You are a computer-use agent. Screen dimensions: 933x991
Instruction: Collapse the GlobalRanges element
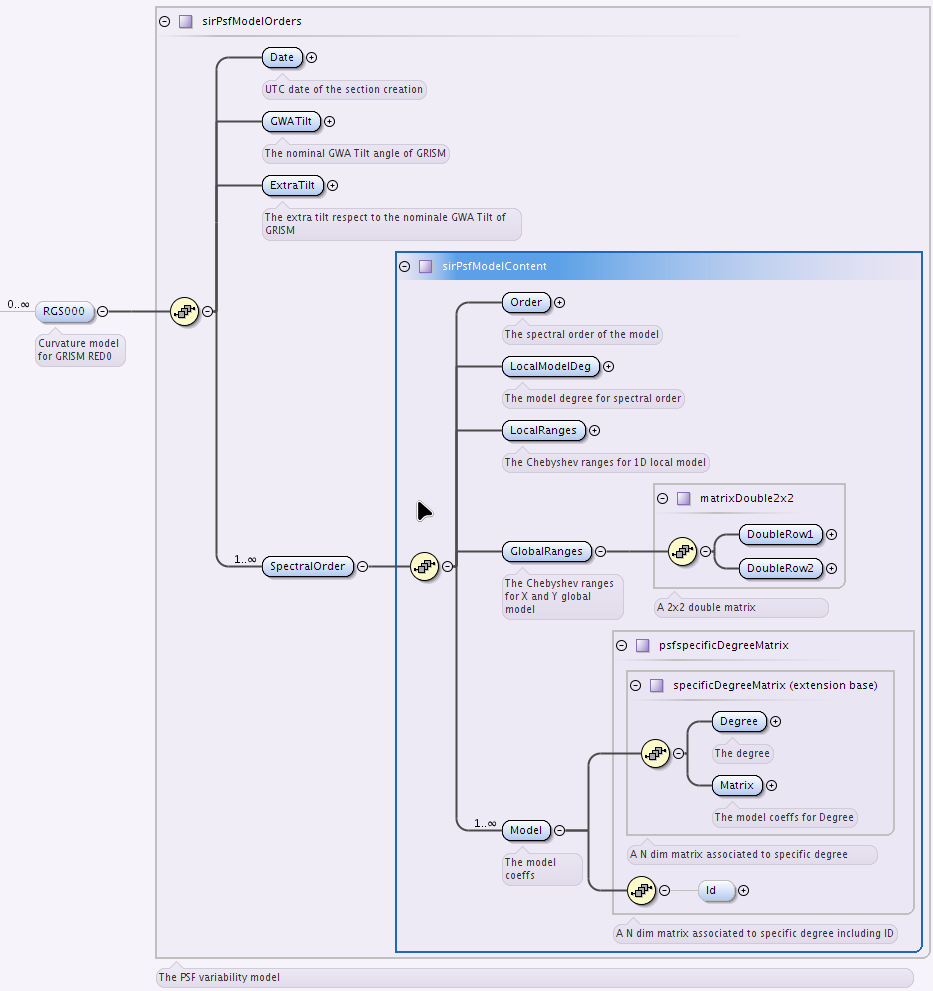tap(601, 552)
